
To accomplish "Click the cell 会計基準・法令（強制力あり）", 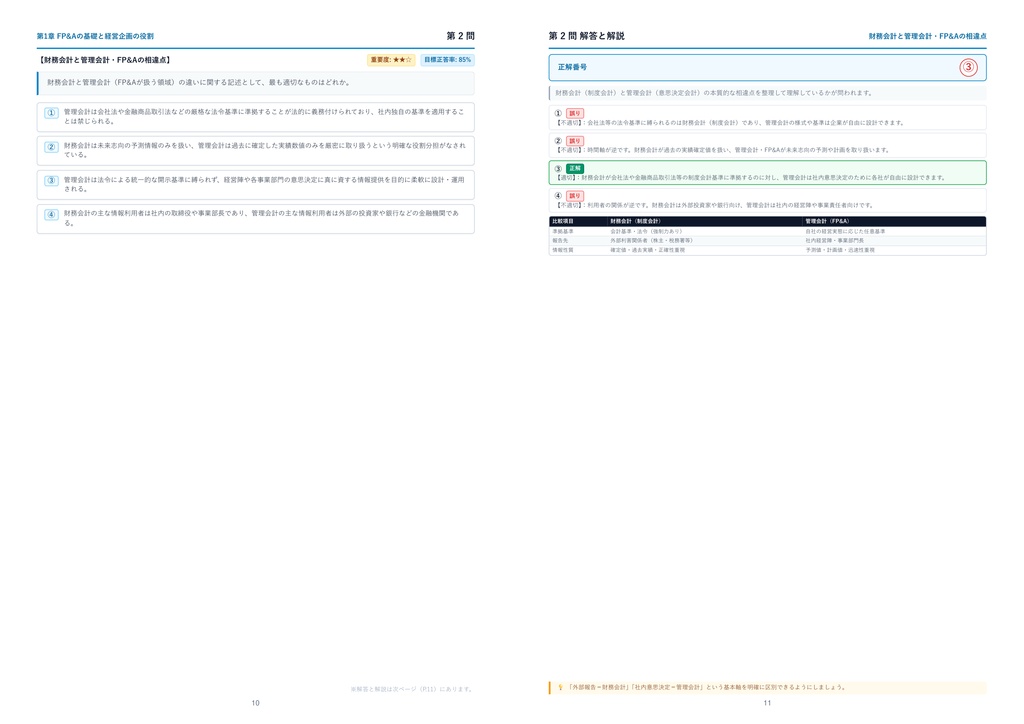I will (x=647, y=231).
